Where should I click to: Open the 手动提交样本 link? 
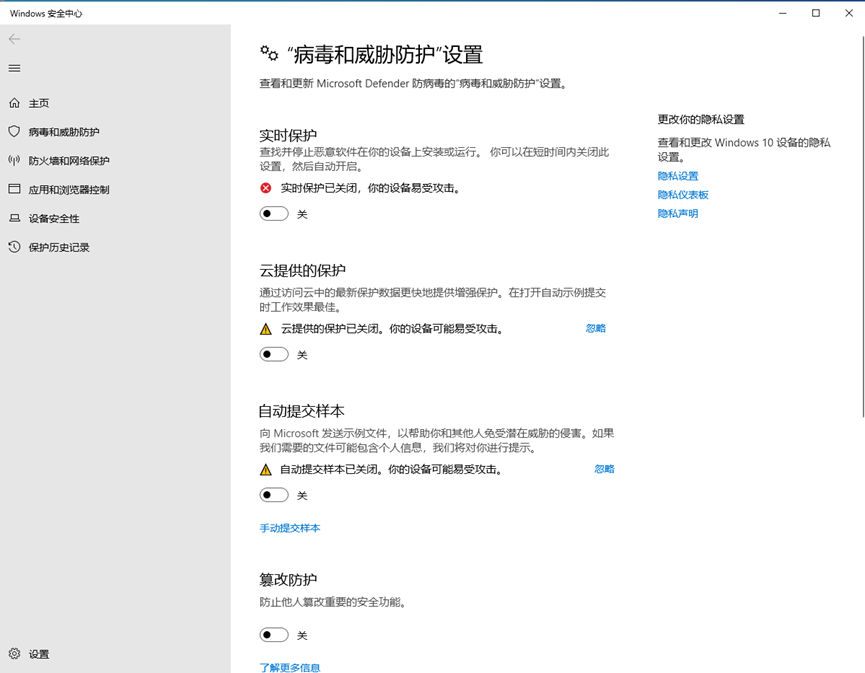(290, 528)
